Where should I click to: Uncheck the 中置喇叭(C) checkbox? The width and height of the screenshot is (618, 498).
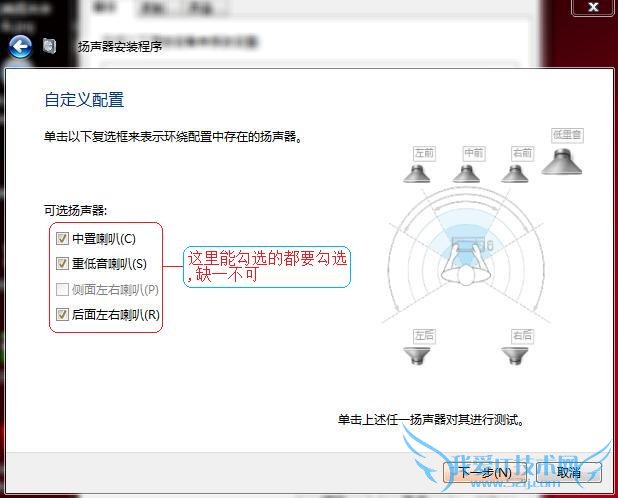[x=62, y=238]
